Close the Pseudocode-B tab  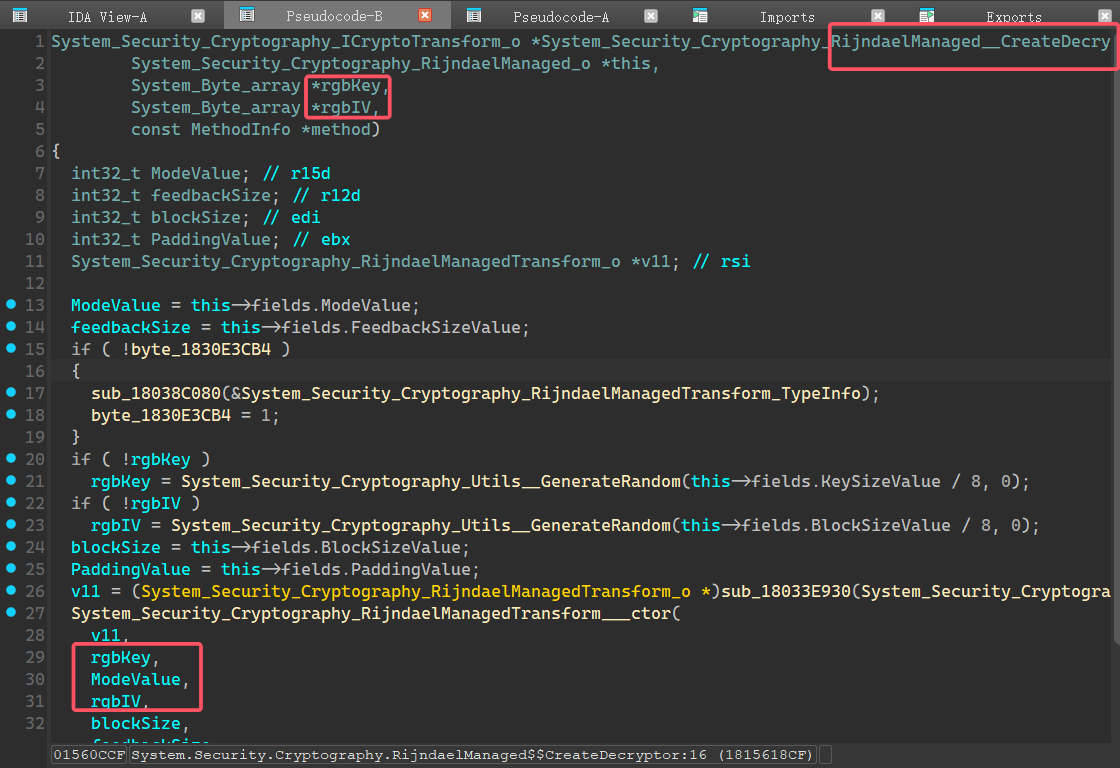(x=425, y=16)
